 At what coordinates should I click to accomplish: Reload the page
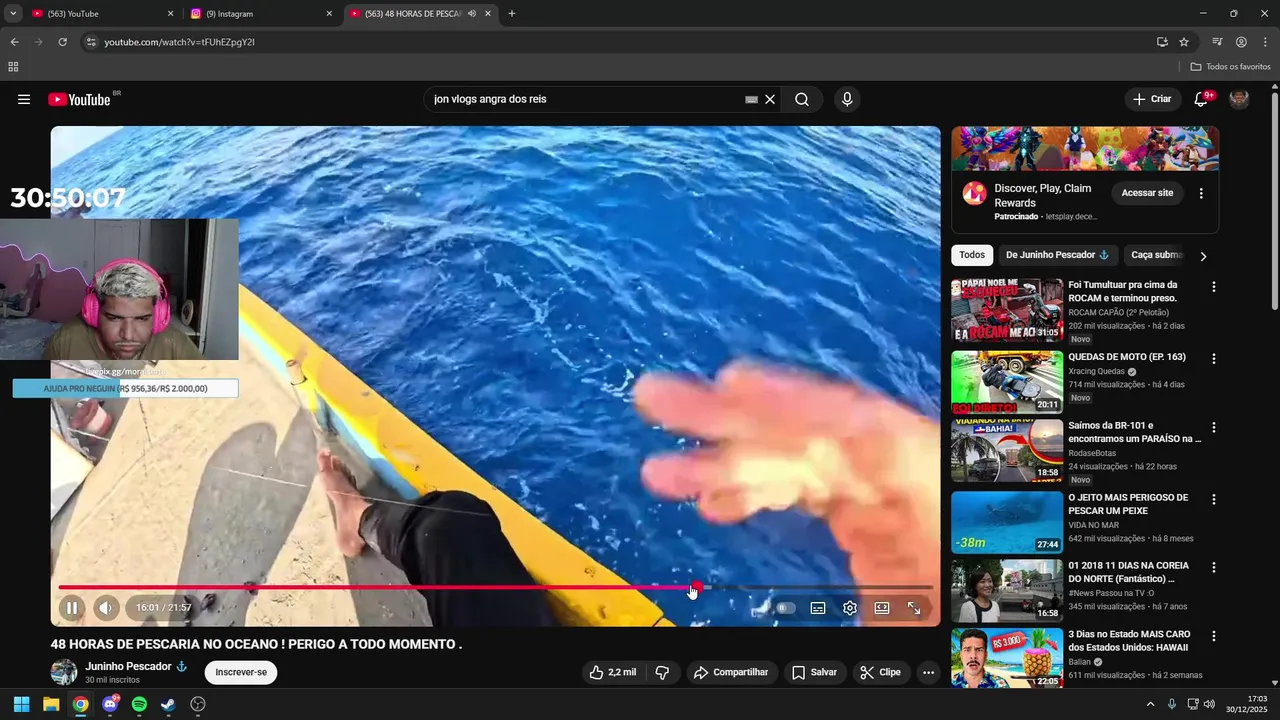[x=62, y=42]
